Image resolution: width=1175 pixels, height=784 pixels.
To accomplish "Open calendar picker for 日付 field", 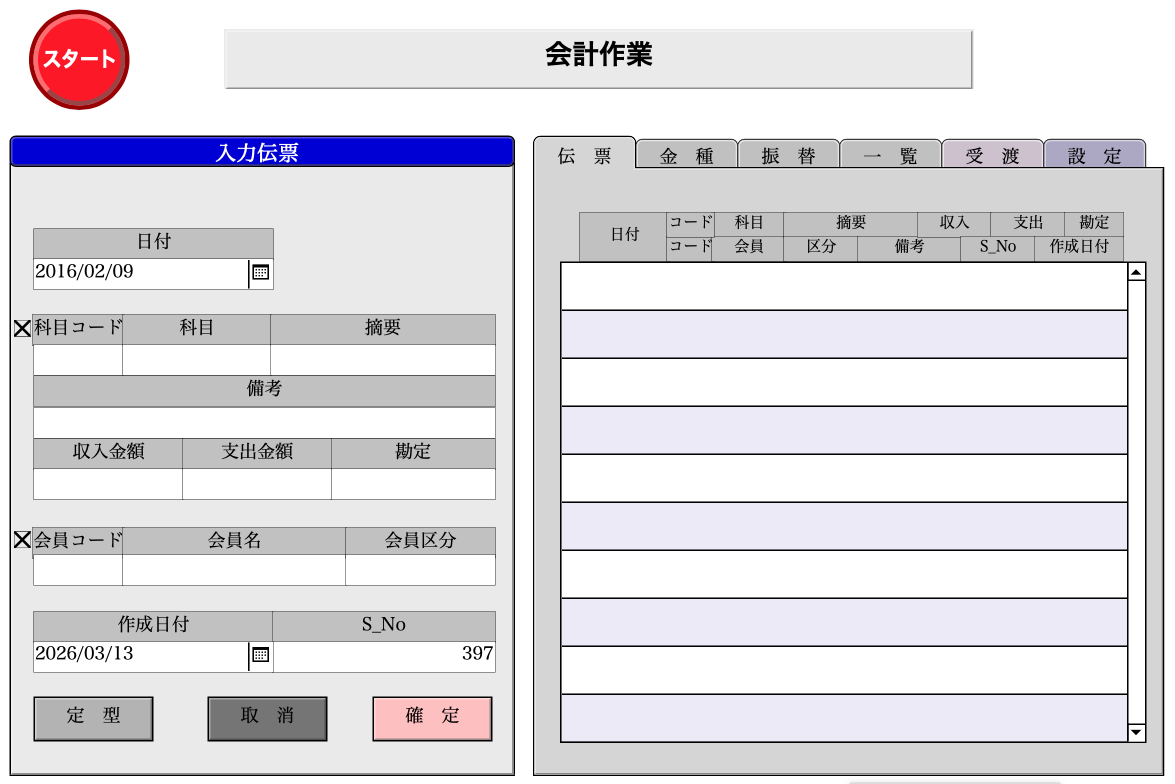I will pos(260,272).
